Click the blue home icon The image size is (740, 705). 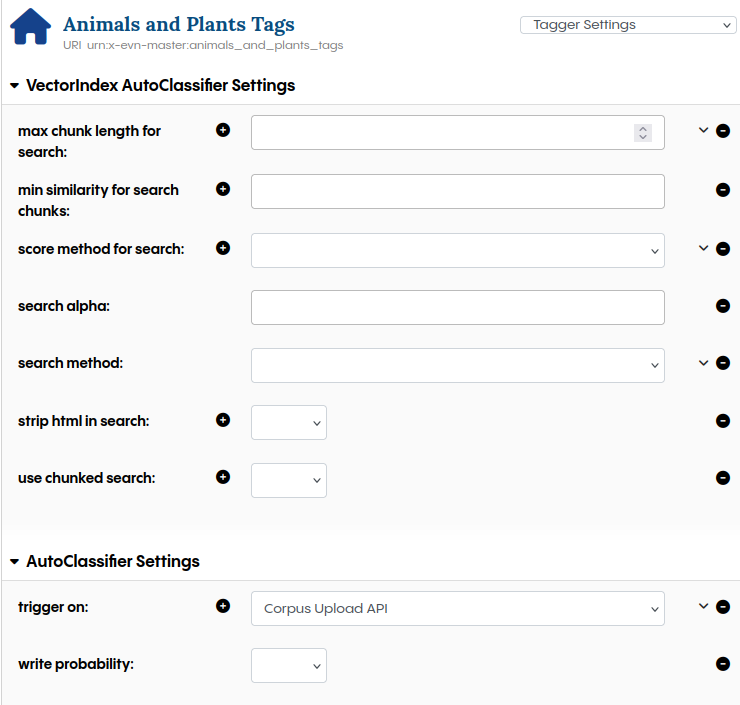30,28
